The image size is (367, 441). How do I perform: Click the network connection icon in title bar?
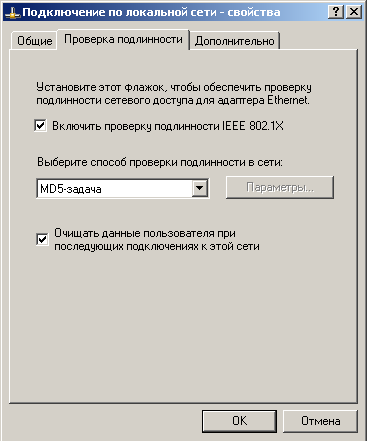pos(13,13)
